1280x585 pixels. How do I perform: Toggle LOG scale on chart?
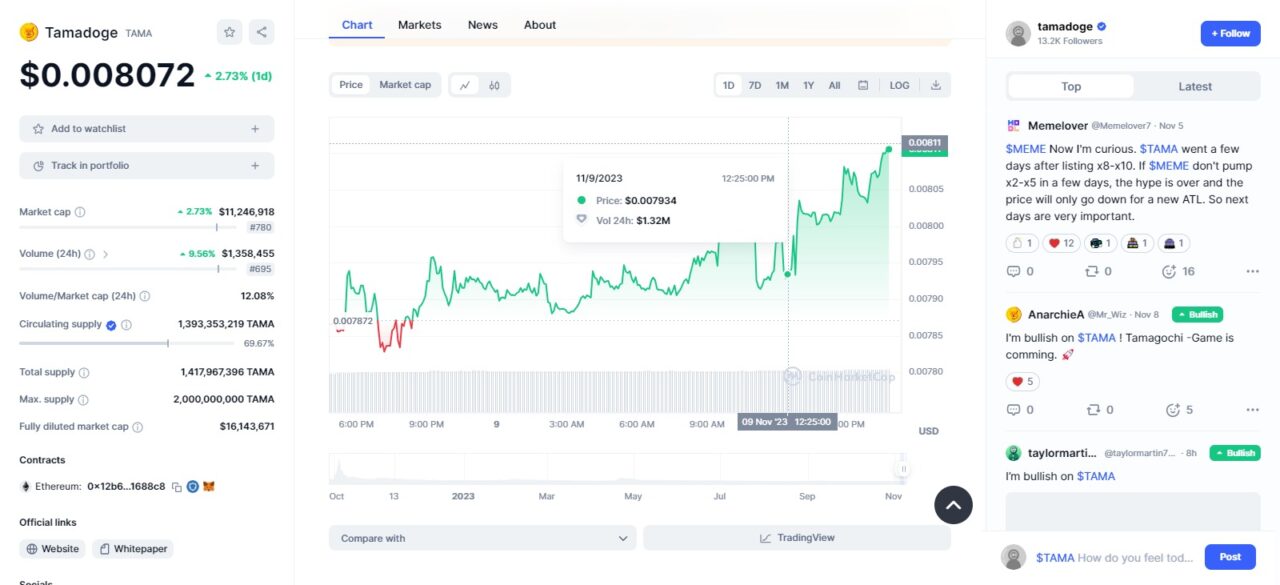[900, 85]
